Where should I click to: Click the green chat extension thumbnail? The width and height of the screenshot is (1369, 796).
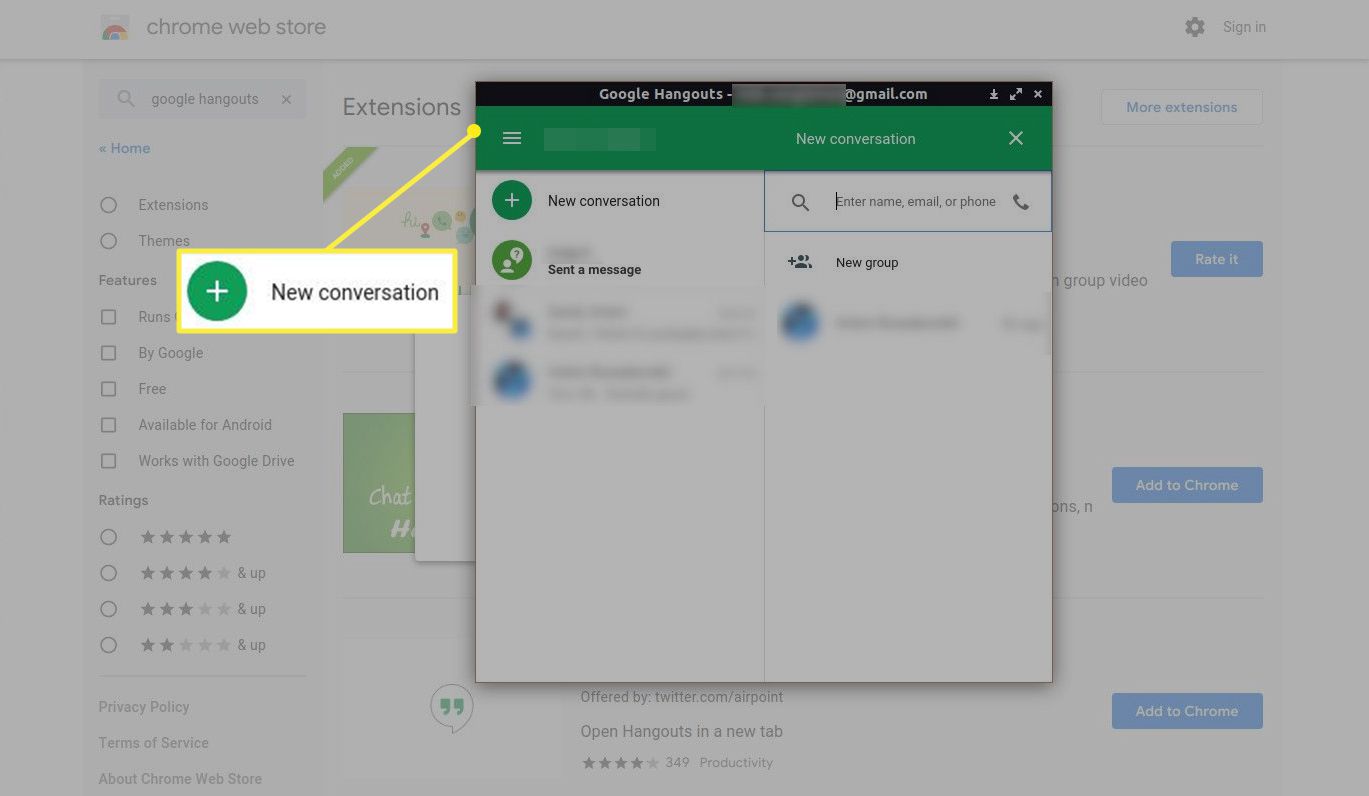coord(378,483)
